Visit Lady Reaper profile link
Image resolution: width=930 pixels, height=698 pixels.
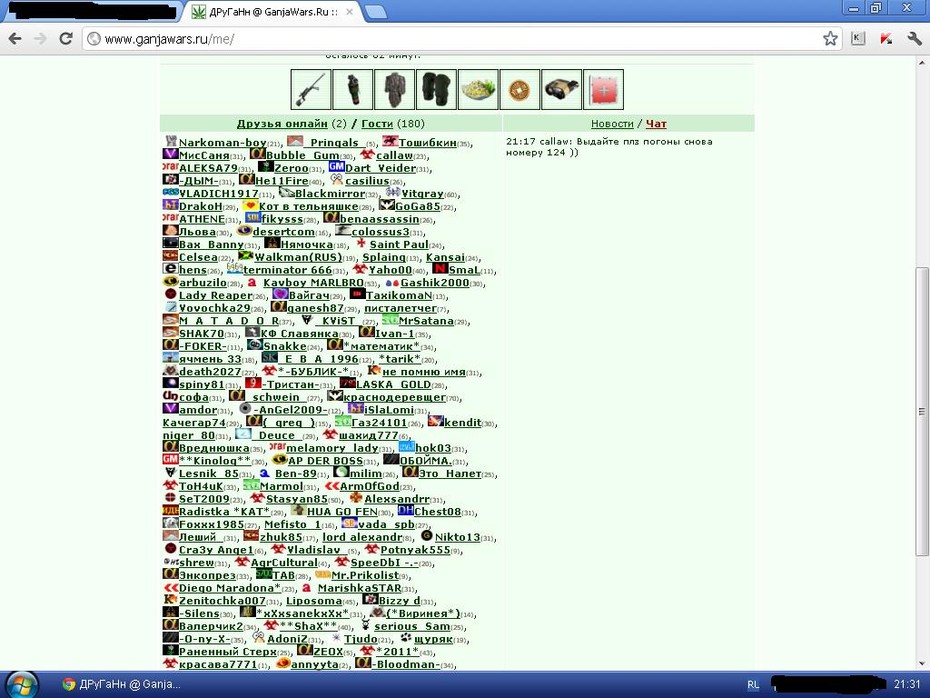216,295
